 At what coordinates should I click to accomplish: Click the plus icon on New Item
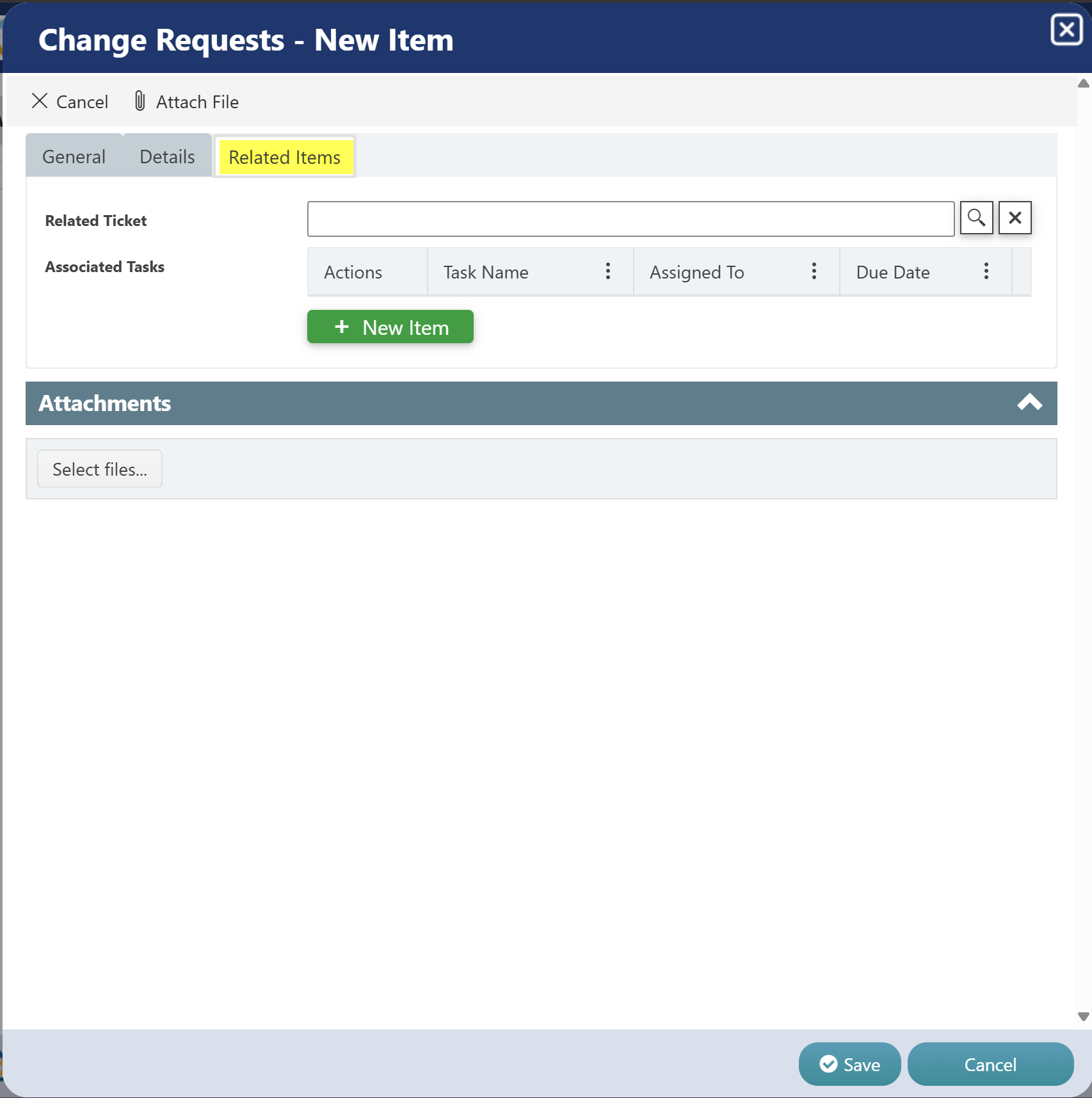(341, 327)
